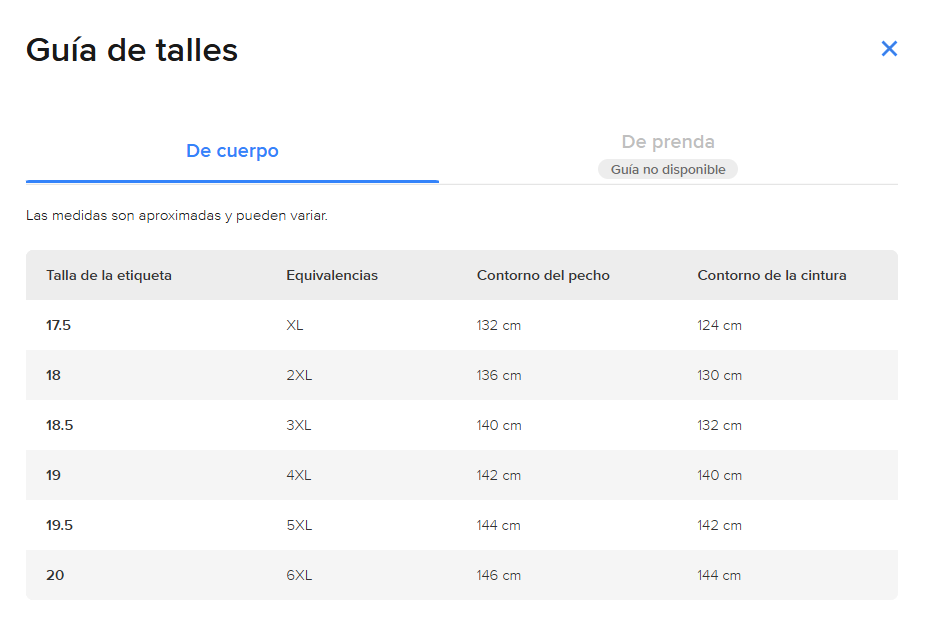Select the De prenda tab
Screen dimensions: 951x640
pos(668,142)
